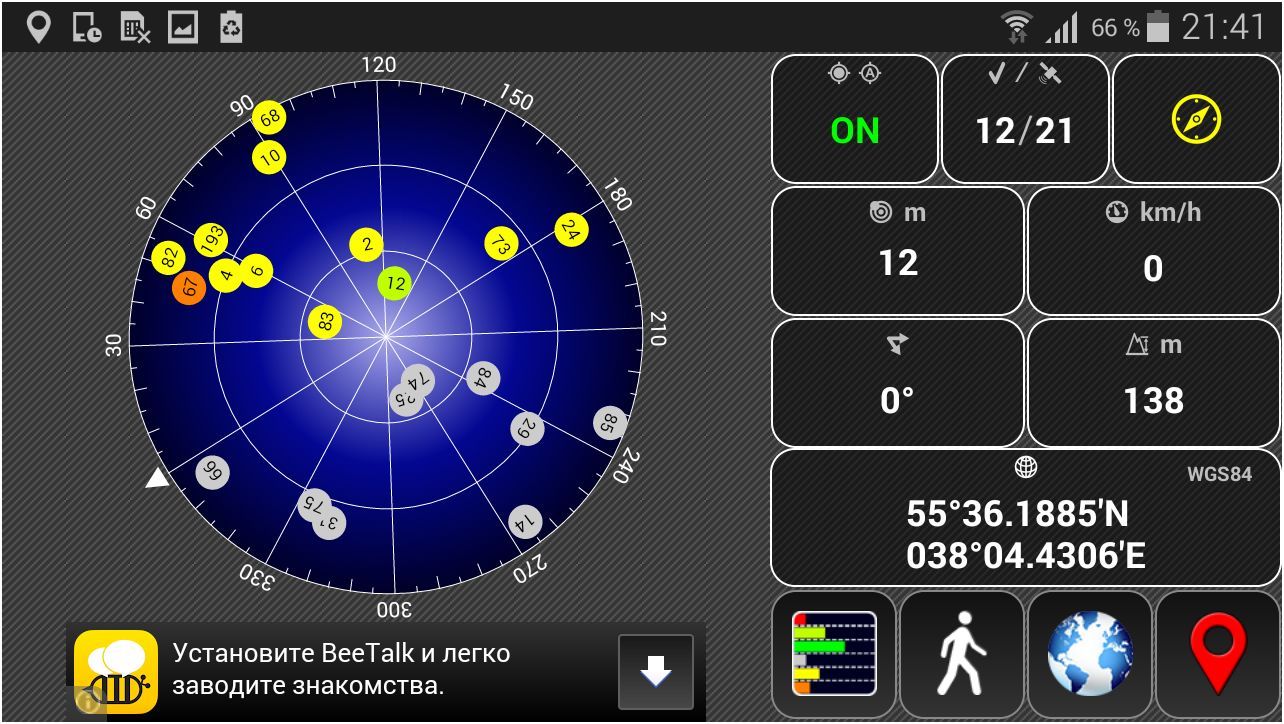
Task: Select yellow satellite 24 on sky plot
Action: pyautogui.click(x=570, y=230)
